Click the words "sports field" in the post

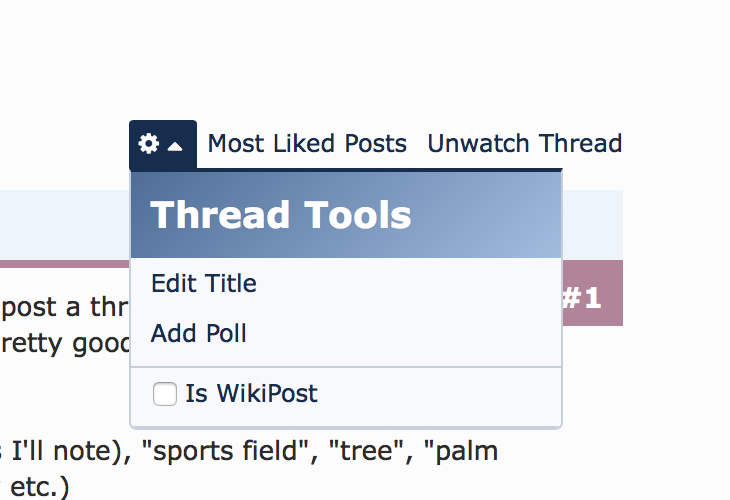(x=226, y=452)
